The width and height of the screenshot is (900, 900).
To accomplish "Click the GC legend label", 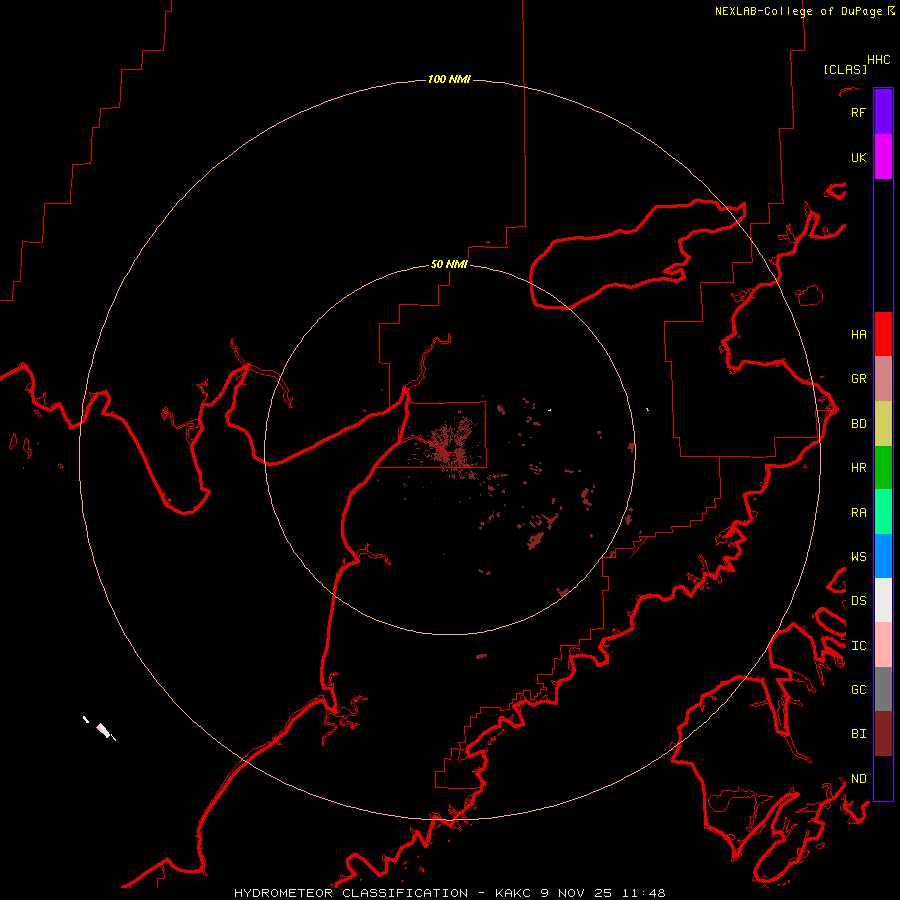I will (x=858, y=689).
